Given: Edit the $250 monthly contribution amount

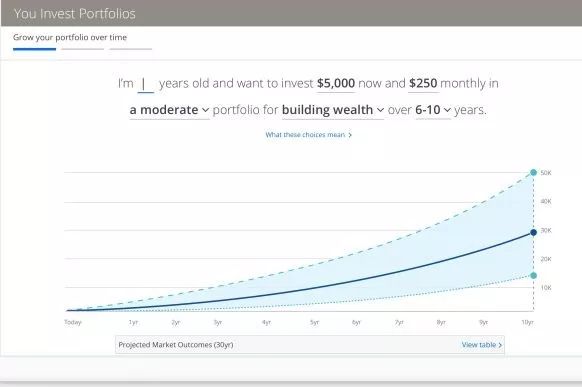Looking at the screenshot, I should [423, 83].
